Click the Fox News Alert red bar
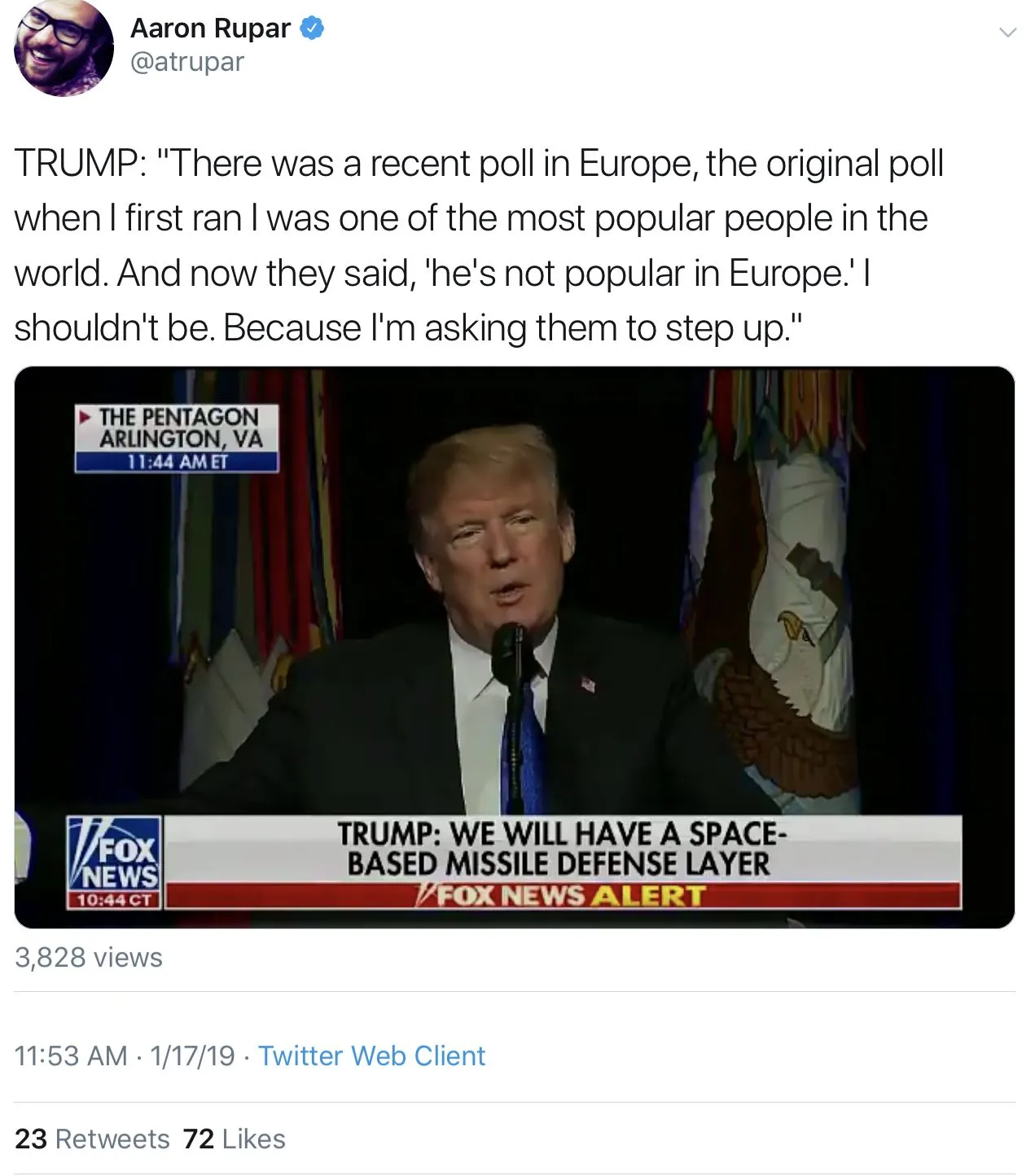This screenshot has width=1035, height=1176. [564, 896]
